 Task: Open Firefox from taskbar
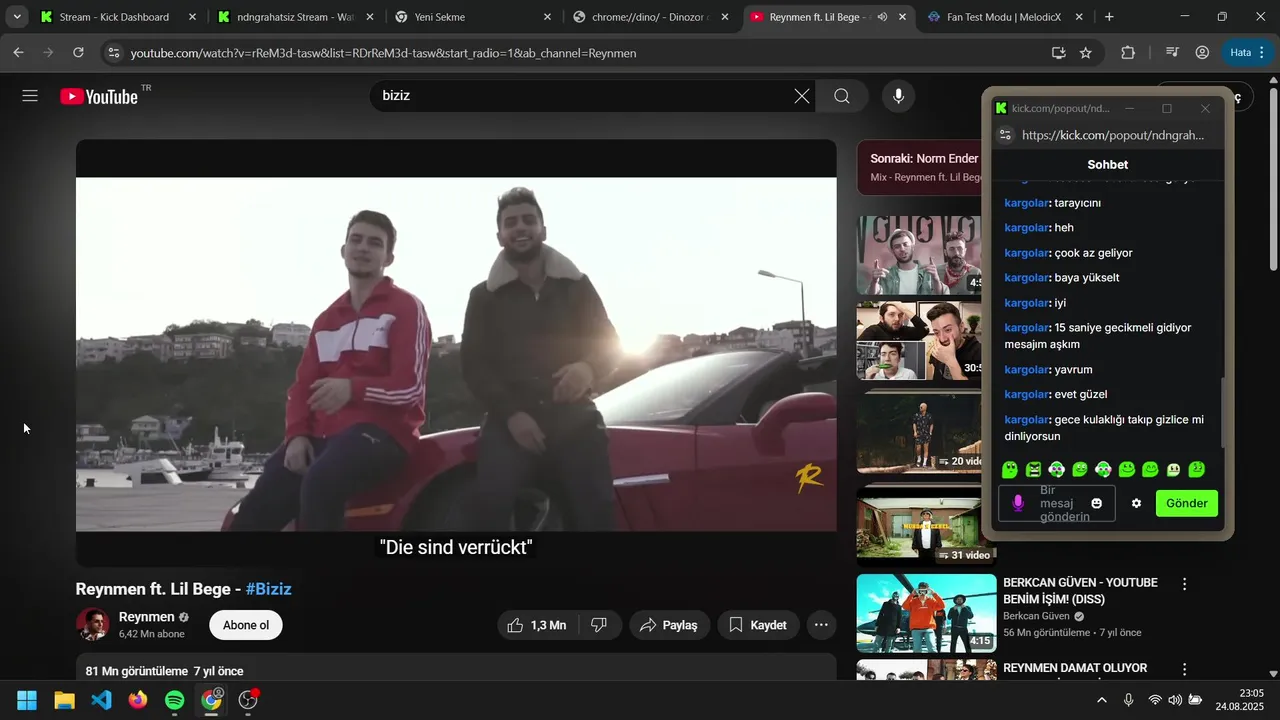[137, 700]
